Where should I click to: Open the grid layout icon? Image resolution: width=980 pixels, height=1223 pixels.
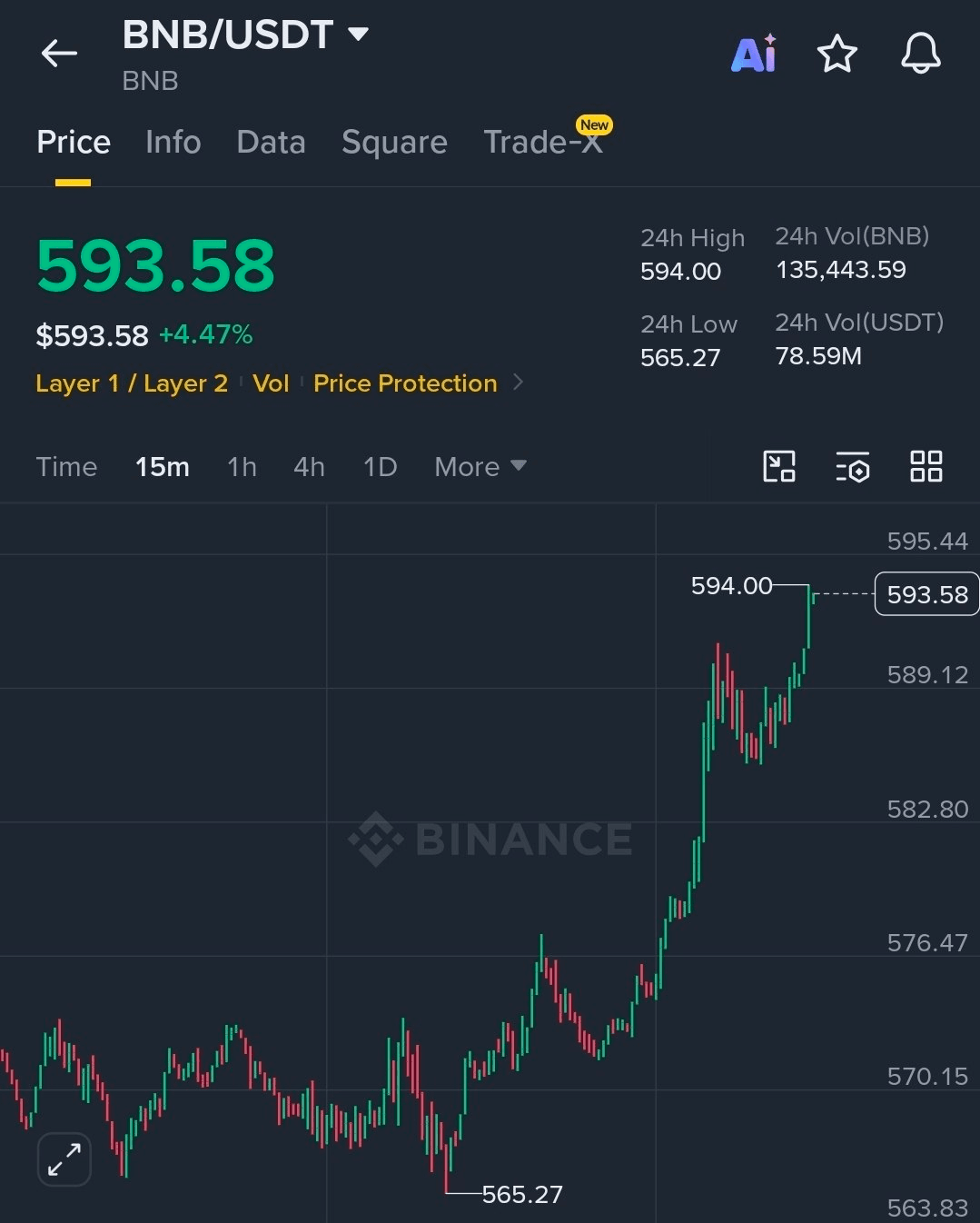click(x=926, y=466)
